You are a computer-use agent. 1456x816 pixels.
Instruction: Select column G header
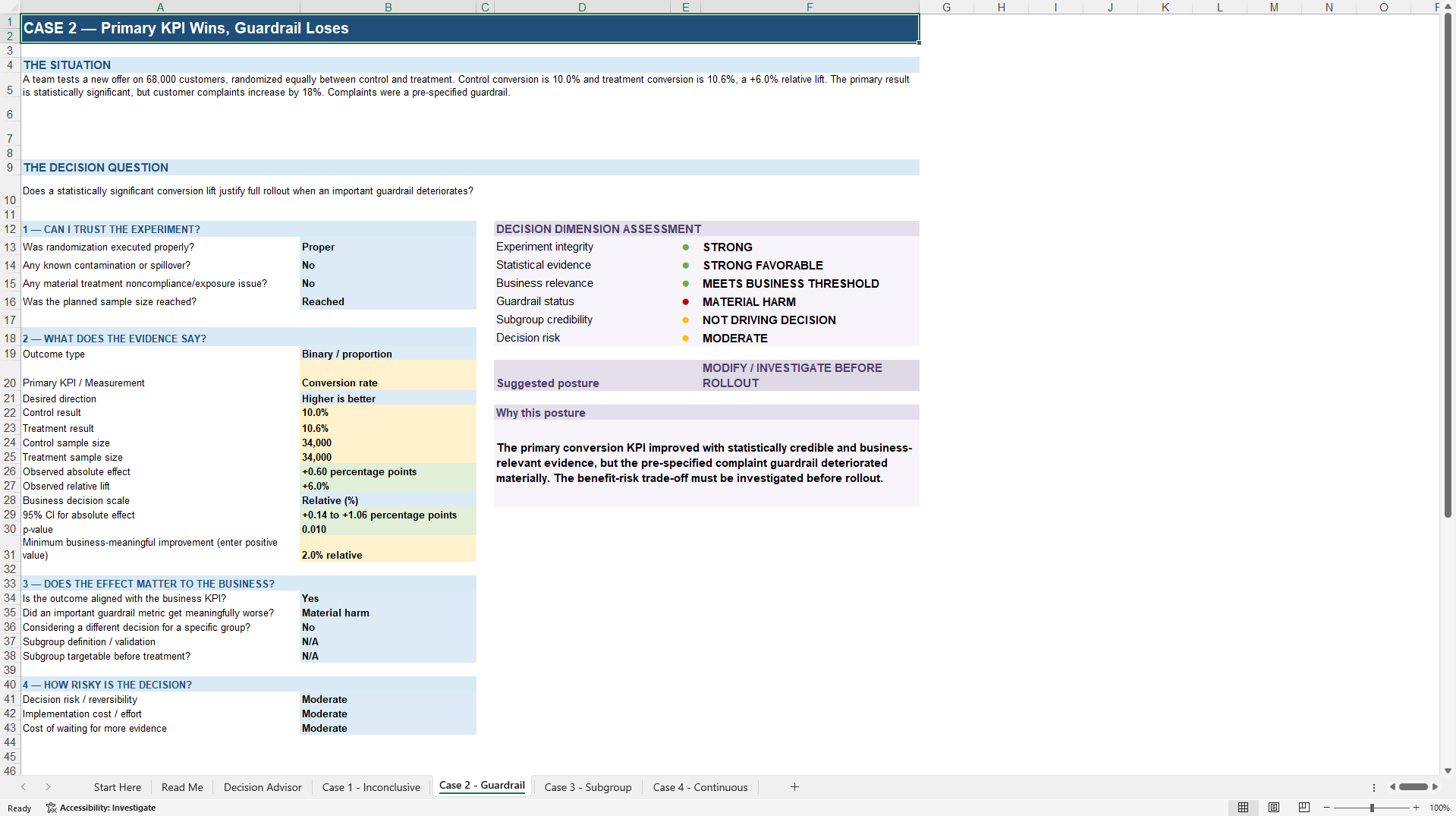(x=946, y=7)
